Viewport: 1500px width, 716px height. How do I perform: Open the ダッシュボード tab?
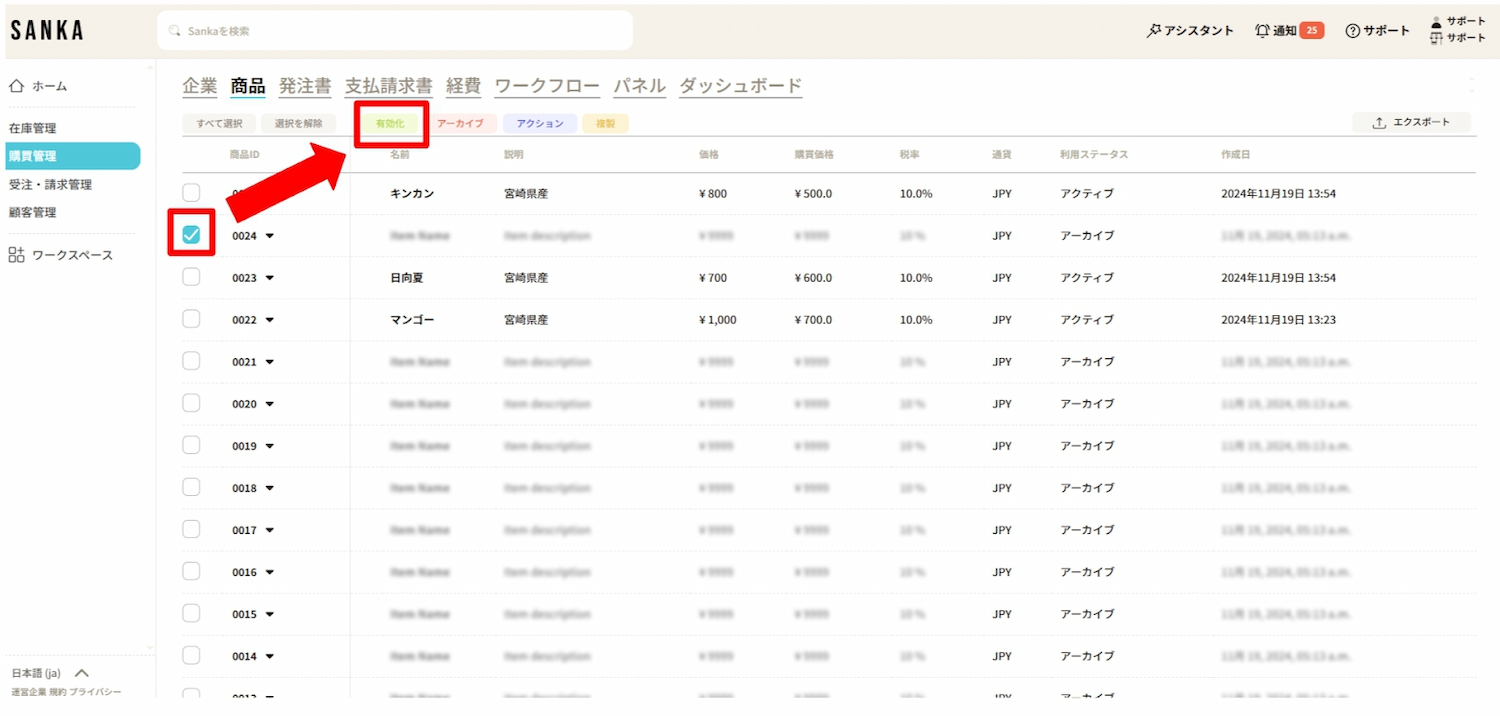(740, 86)
